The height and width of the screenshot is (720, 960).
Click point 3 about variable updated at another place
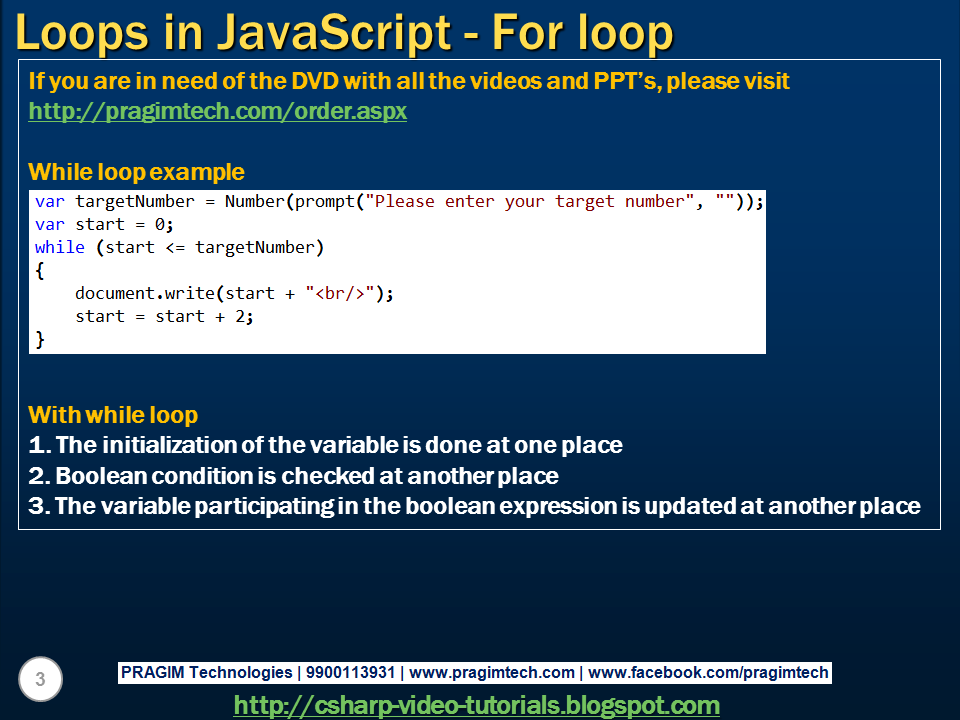tap(474, 506)
